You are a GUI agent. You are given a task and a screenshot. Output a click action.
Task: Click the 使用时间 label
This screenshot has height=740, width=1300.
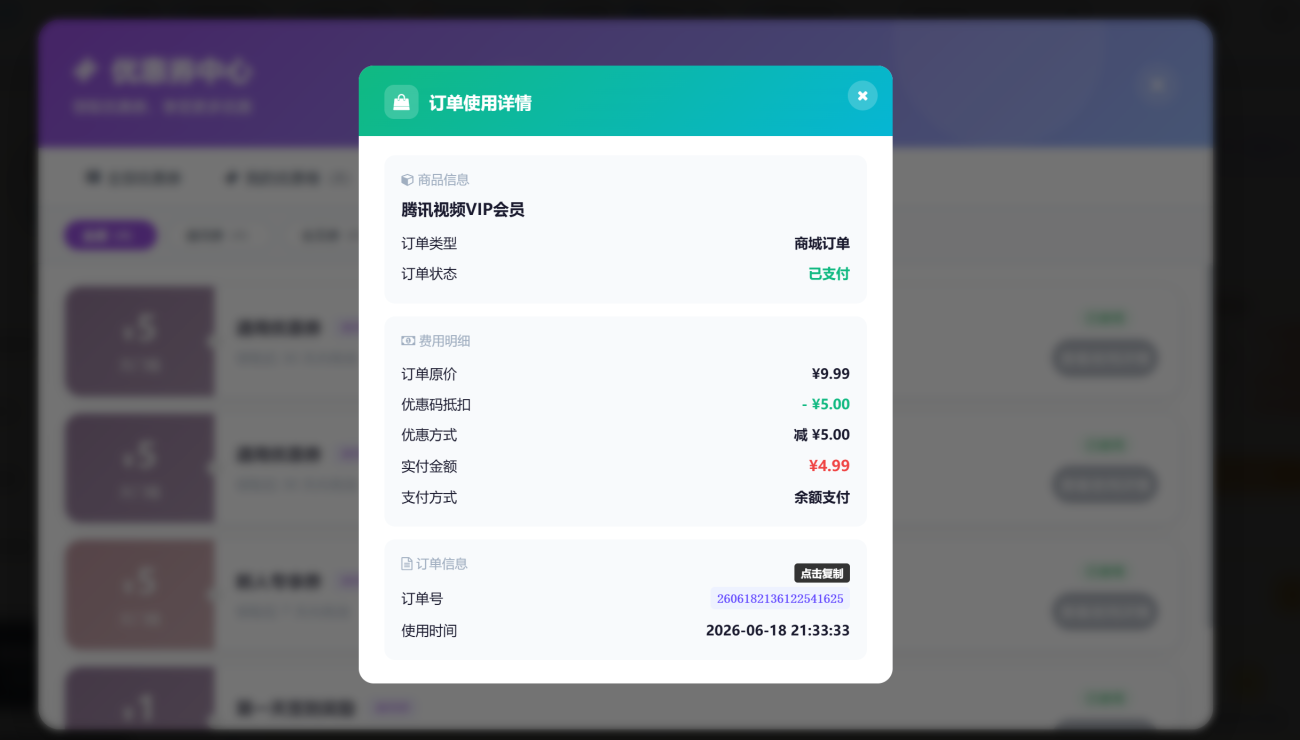[x=429, y=631]
